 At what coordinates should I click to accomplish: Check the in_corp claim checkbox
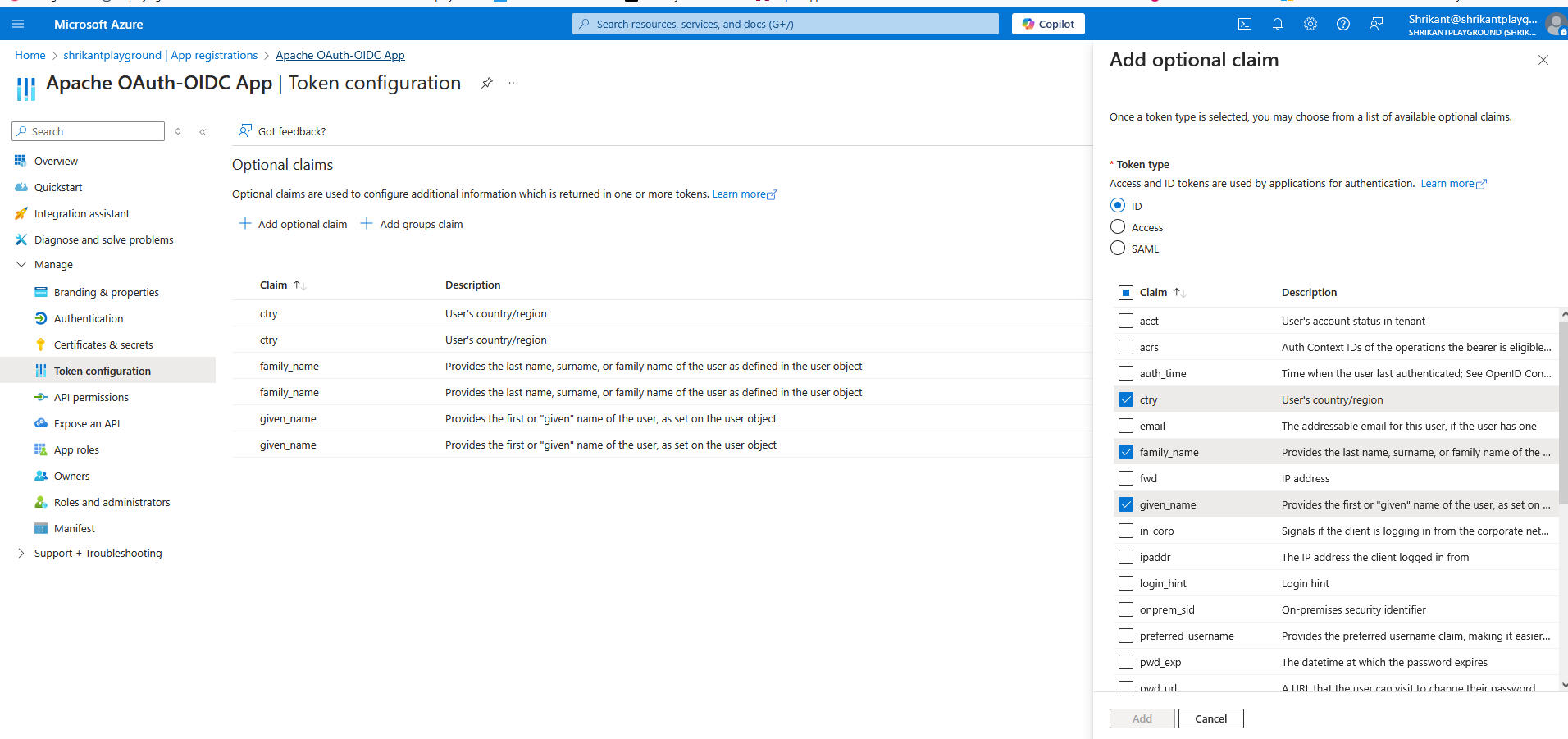1126,531
